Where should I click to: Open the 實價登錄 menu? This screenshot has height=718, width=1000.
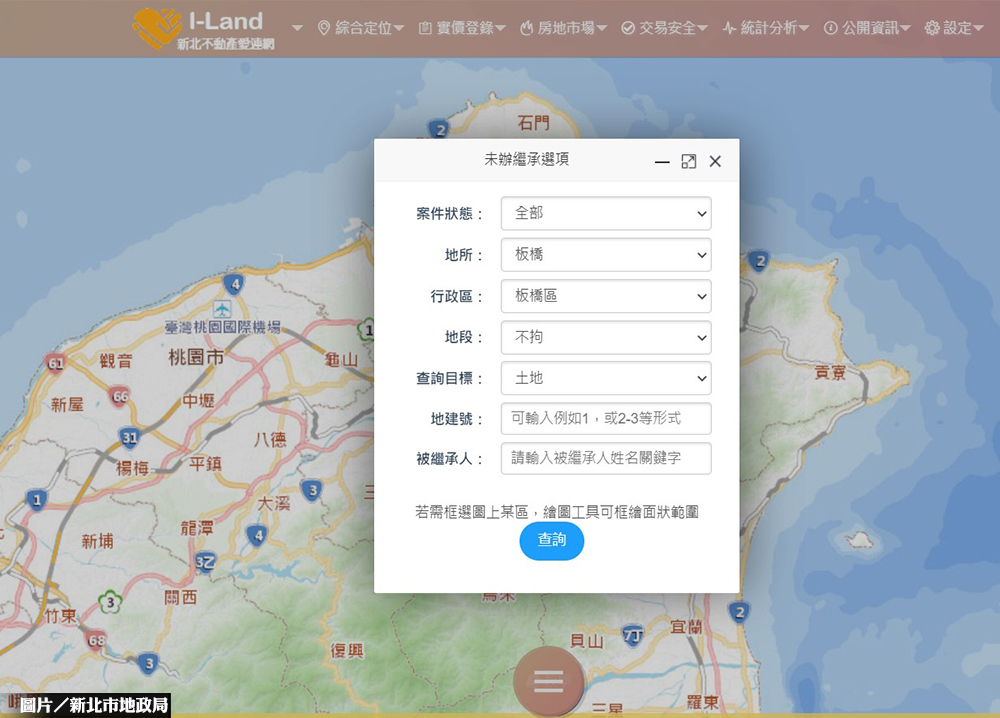461,28
